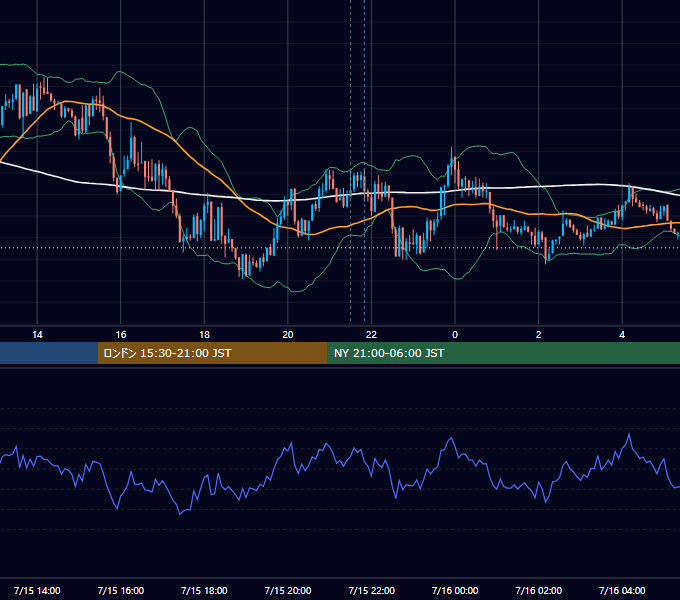Click the 7/15 18:00 date label
The image size is (680, 600).
pos(204,590)
